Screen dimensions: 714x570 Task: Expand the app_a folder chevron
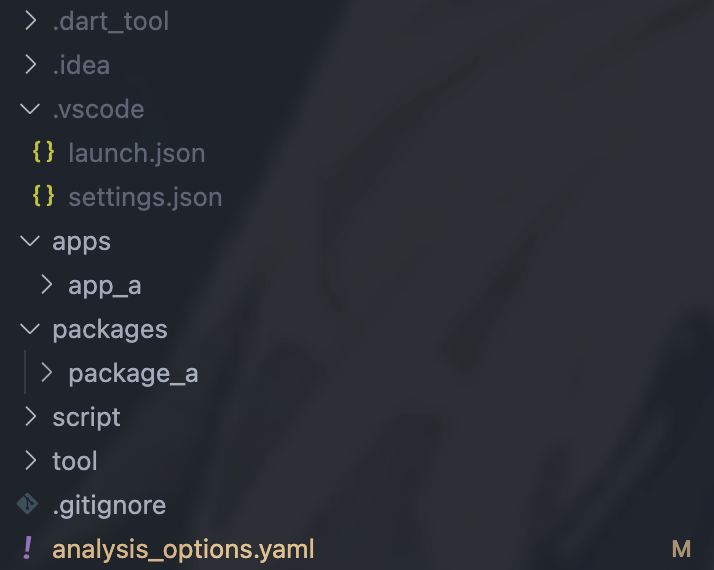tap(46, 285)
